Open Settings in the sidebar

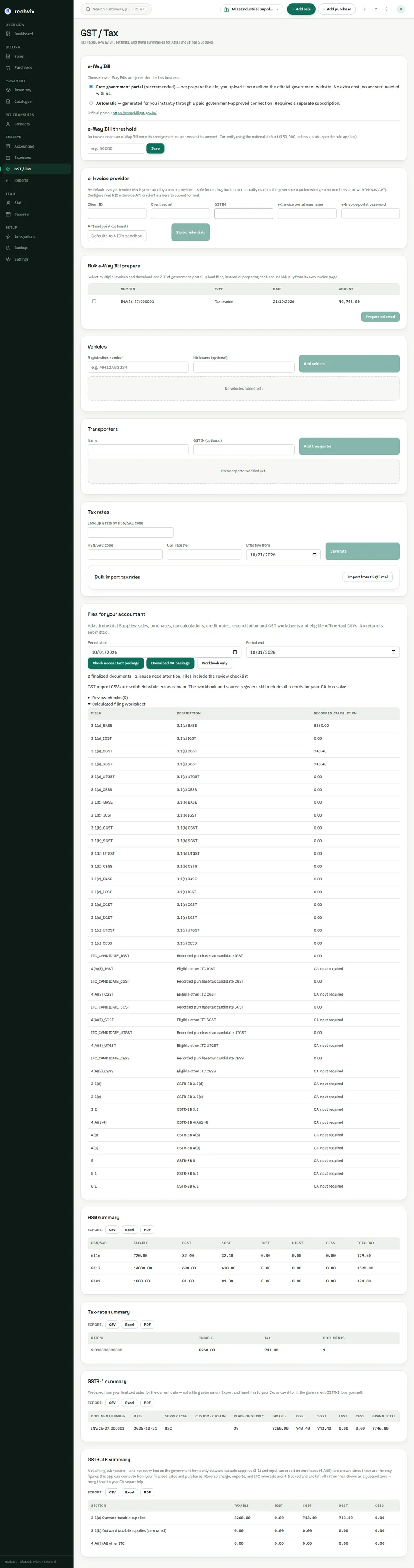coord(36,259)
